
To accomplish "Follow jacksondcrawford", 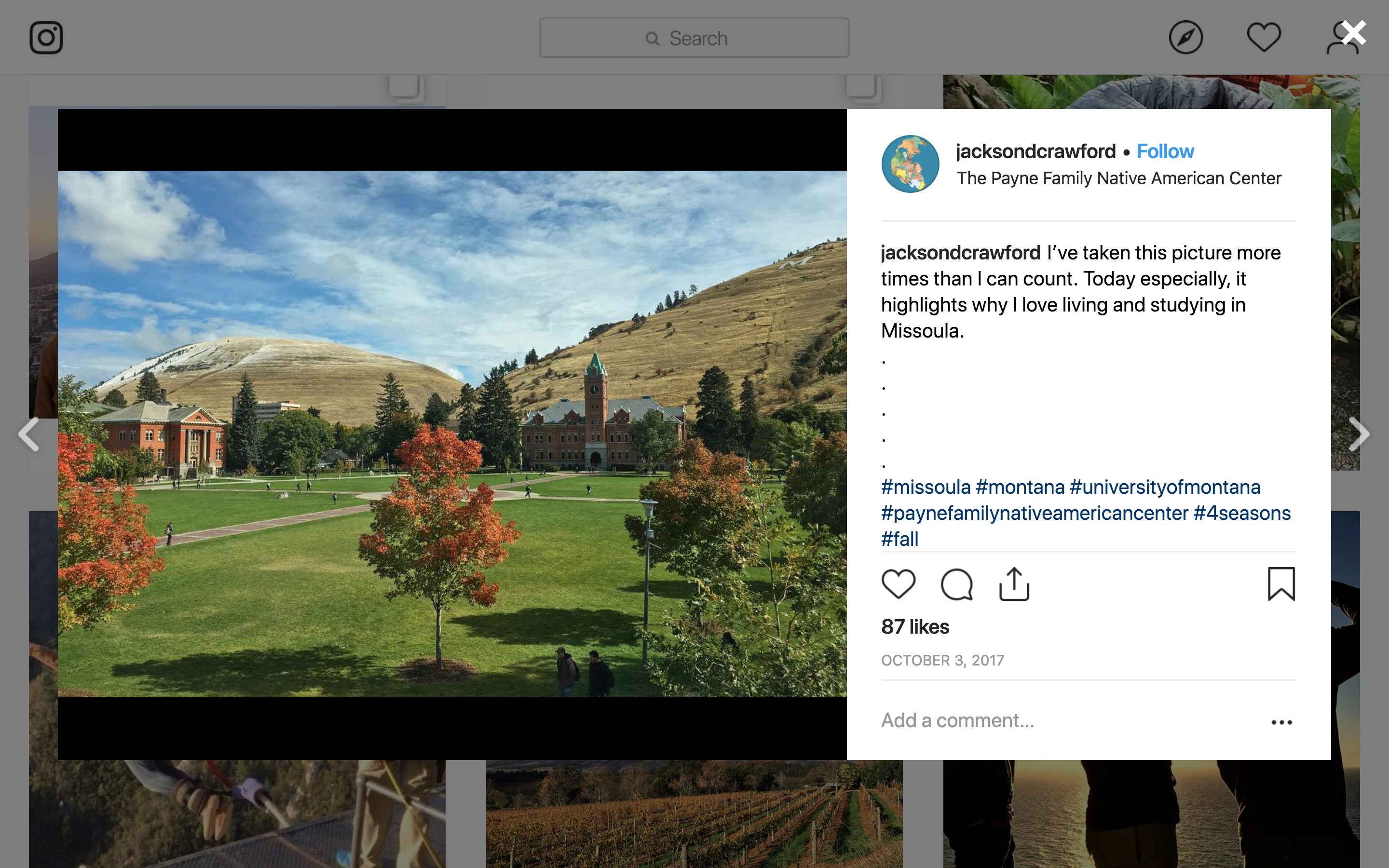I will point(1165,151).
